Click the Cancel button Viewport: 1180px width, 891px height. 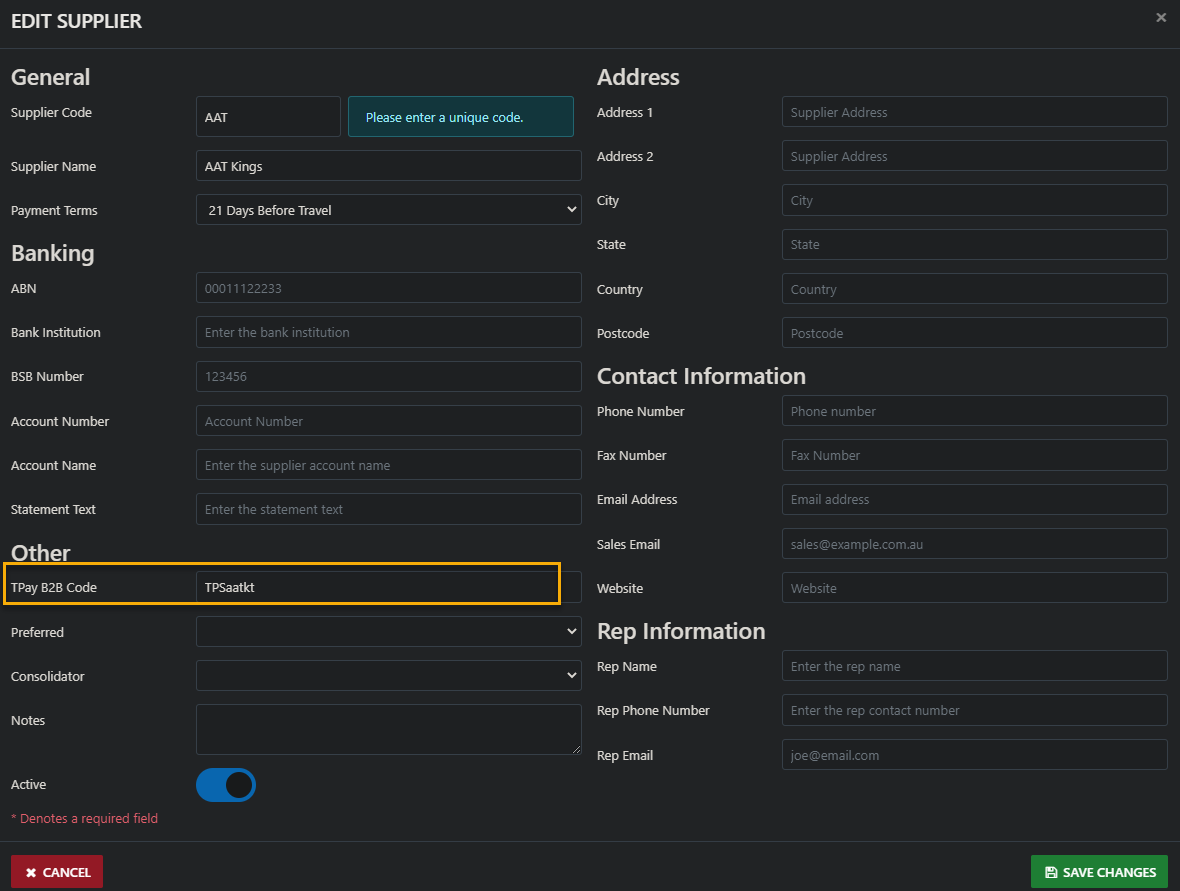(x=57, y=872)
